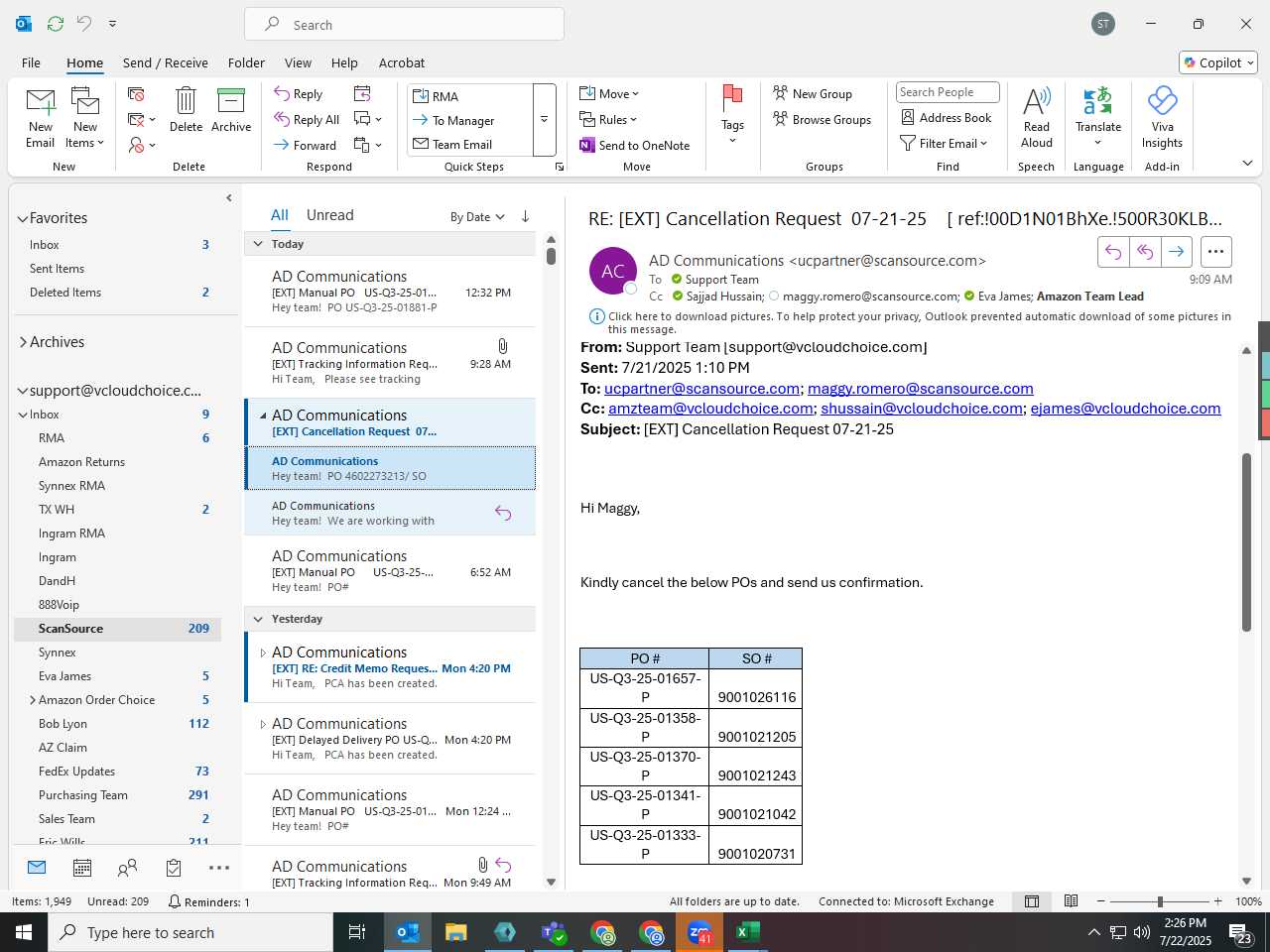Image resolution: width=1270 pixels, height=952 pixels.
Task: Collapse the Favorites section
Action: [x=22, y=219]
